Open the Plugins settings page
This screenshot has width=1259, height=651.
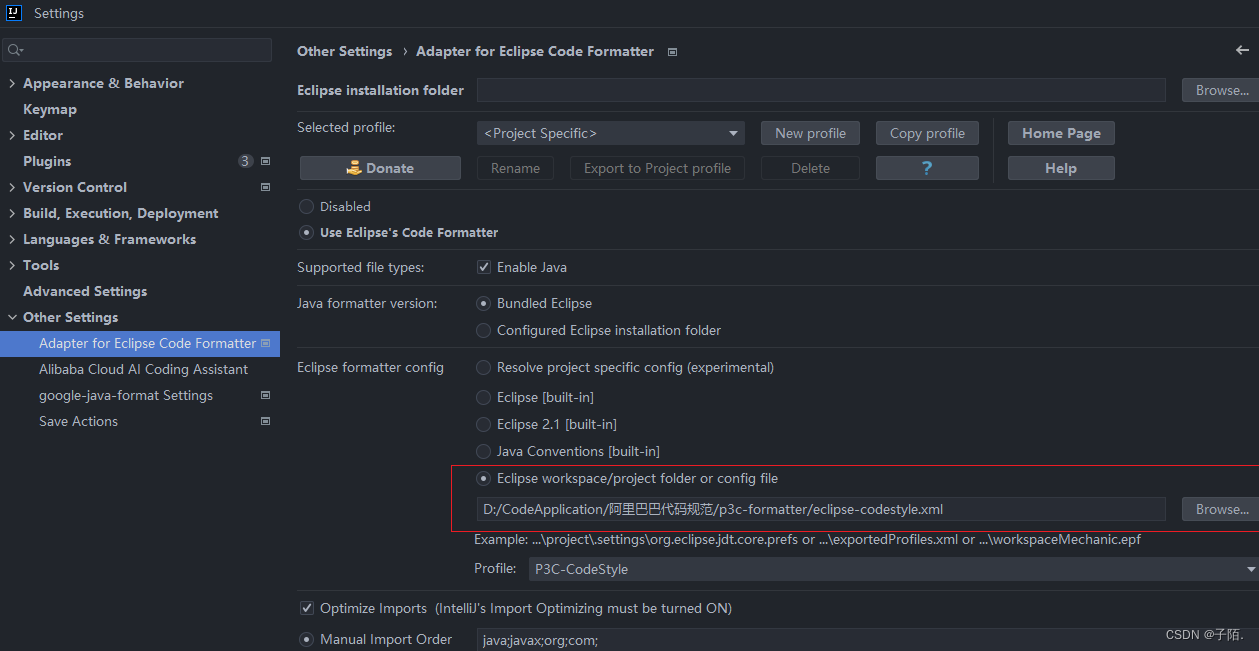click(x=47, y=161)
